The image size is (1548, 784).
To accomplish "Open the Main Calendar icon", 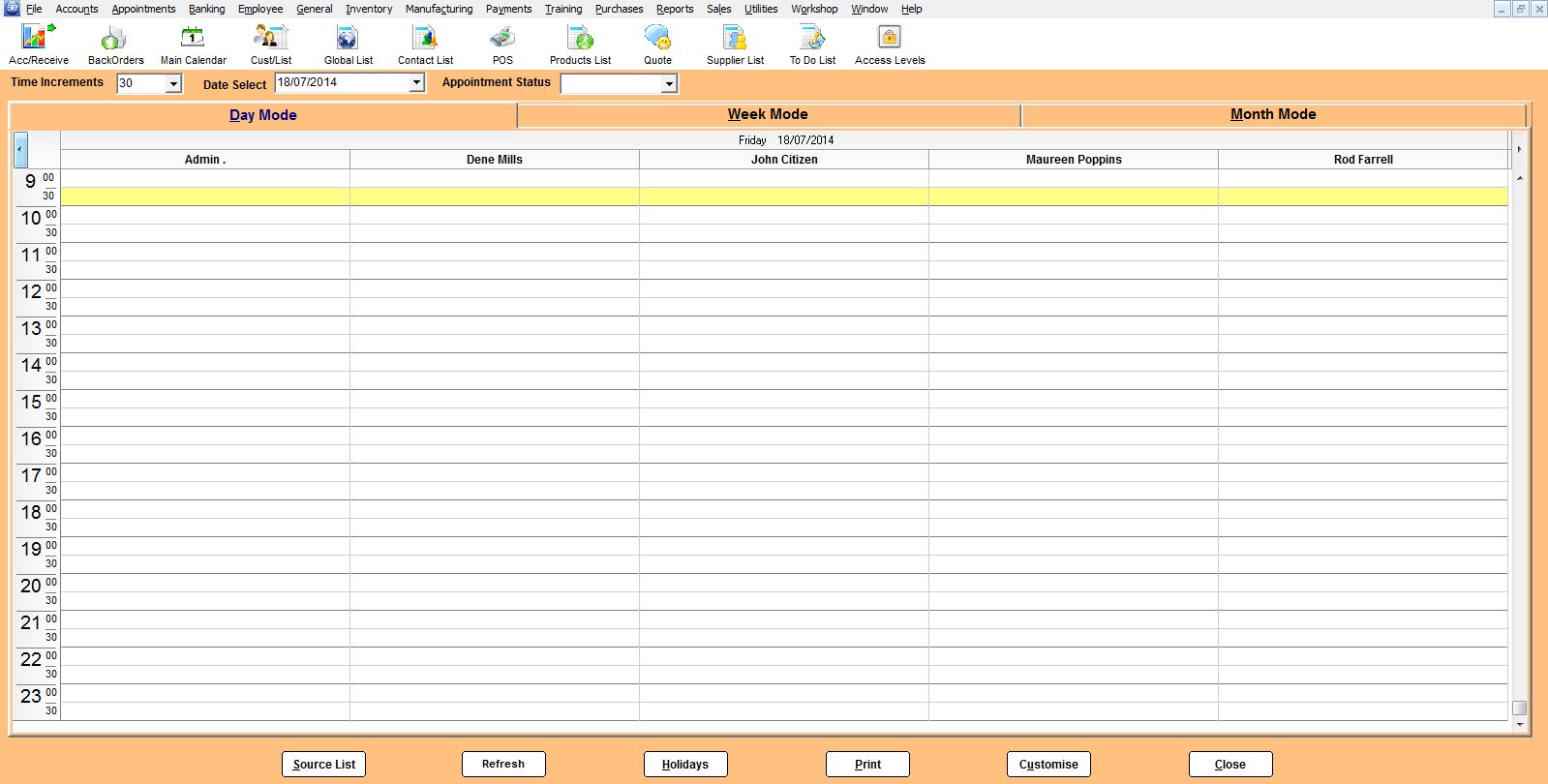I will coord(193,45).
